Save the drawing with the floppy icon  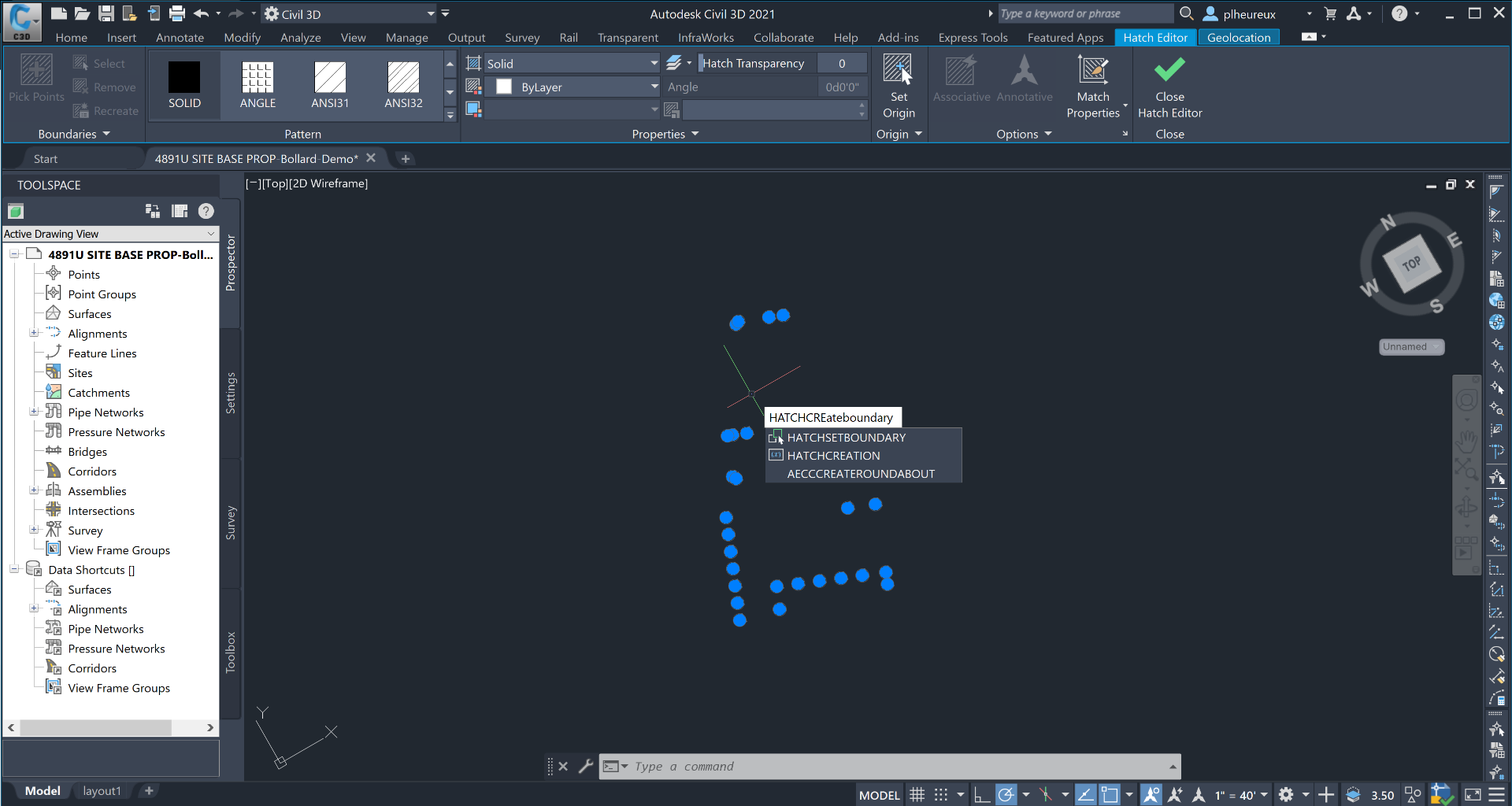point(106,13)
